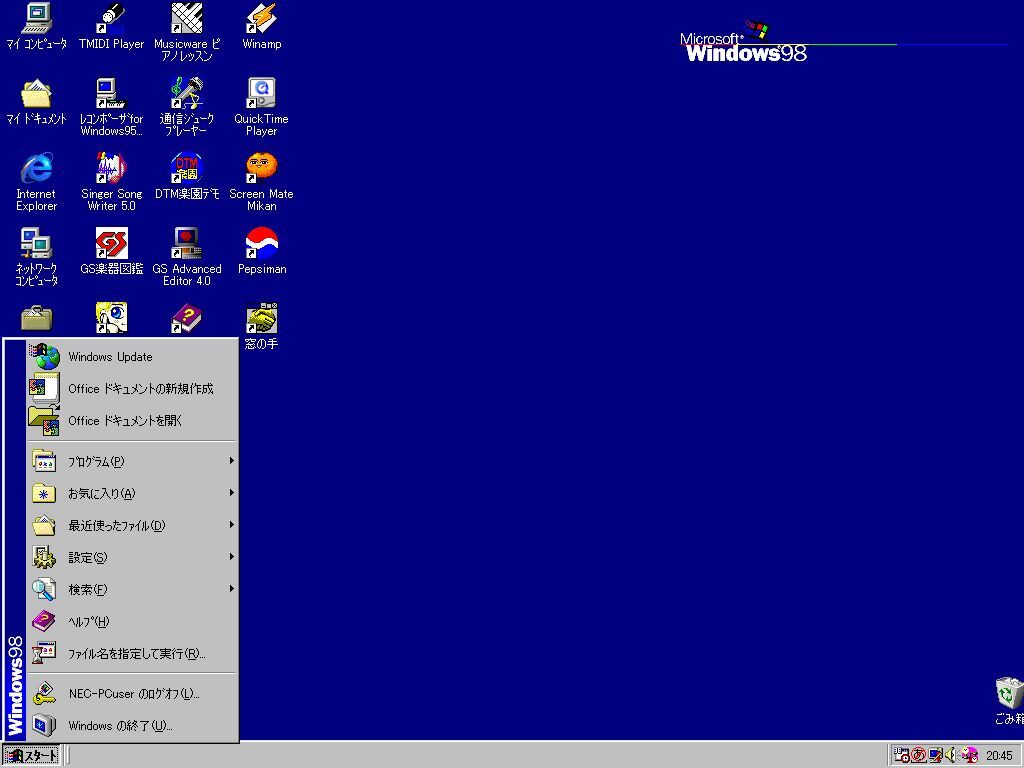Choose Windows Update in Start menu
Image resolution: width=1024 pixels, height=768 pixels.
pos(132,357)
